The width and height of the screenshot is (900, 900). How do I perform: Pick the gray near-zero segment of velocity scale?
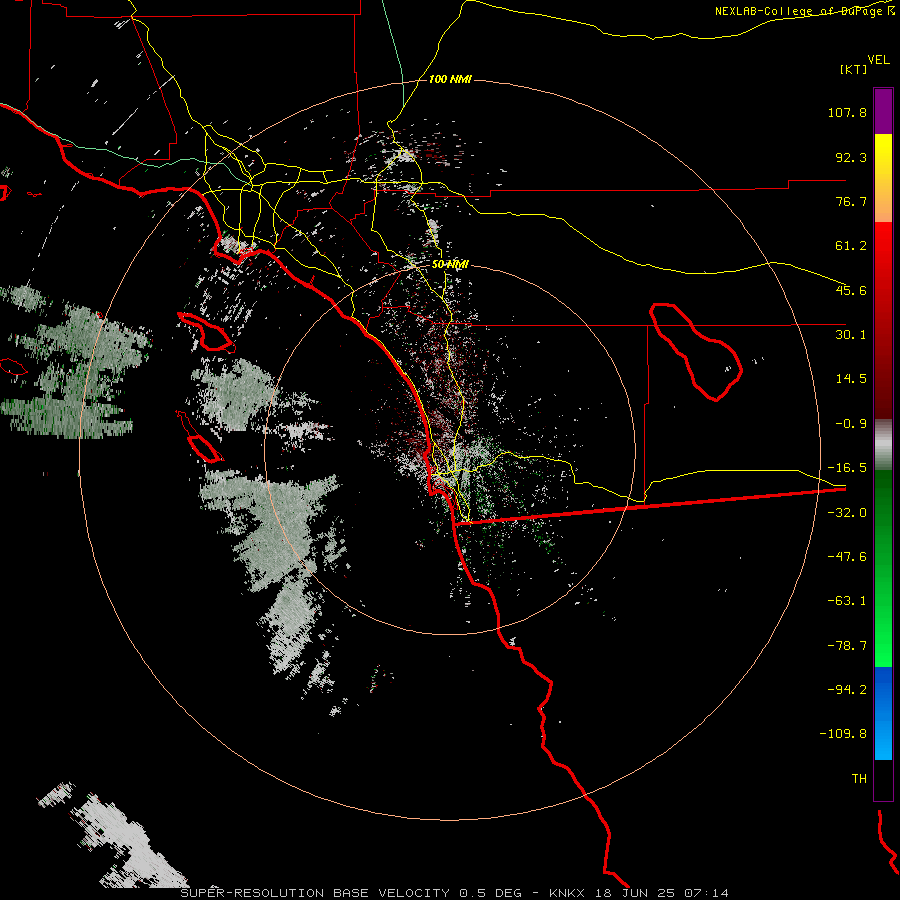point(883,445)
